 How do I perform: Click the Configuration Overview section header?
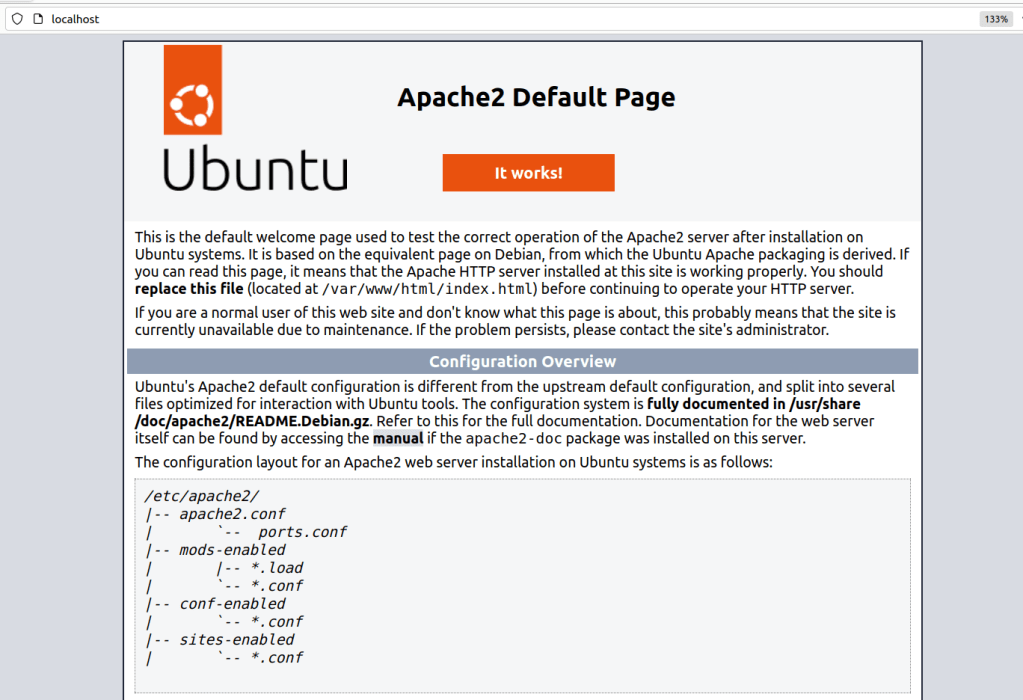pos(521,361)
